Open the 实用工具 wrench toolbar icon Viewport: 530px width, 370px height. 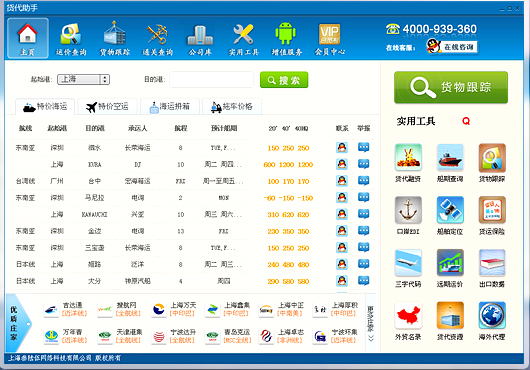click(243, 39)
